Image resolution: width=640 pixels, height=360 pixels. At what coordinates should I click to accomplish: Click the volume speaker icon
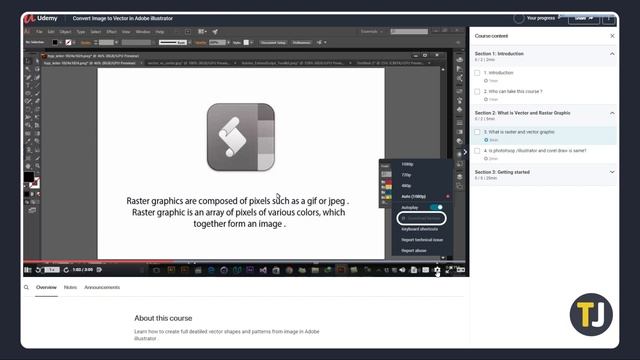(x=402, y=270)
